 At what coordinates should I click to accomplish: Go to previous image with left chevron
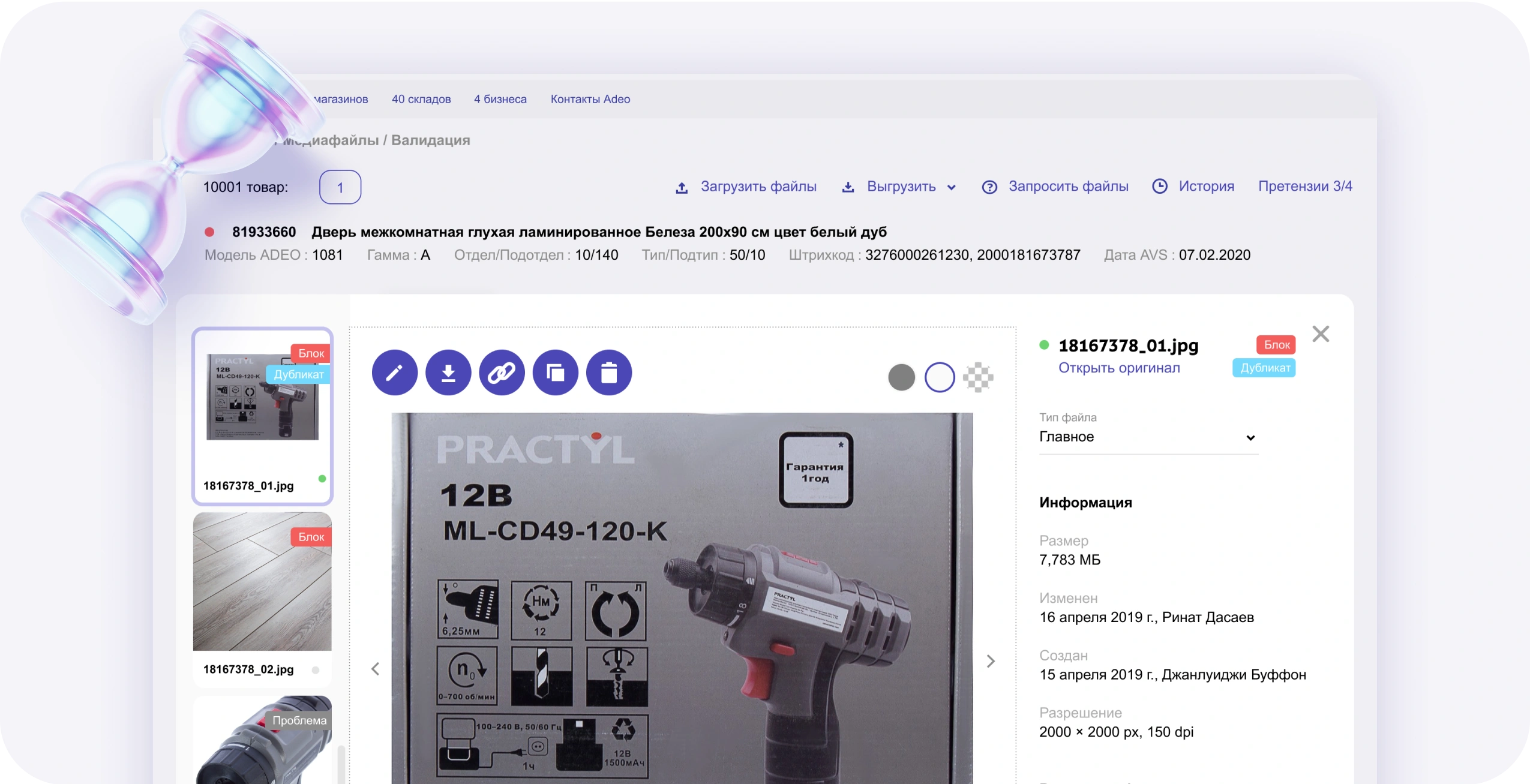click(x=376, y=669)
